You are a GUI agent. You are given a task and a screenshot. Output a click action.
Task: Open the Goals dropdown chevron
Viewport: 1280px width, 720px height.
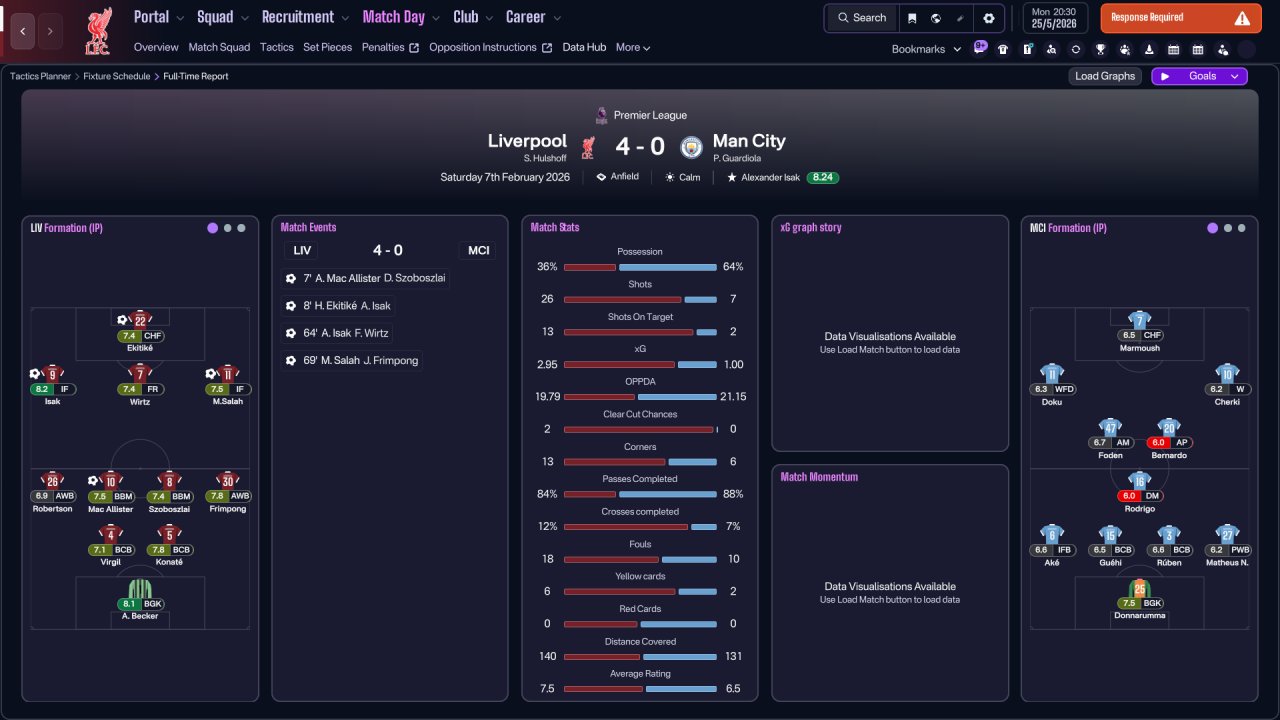1235,76
